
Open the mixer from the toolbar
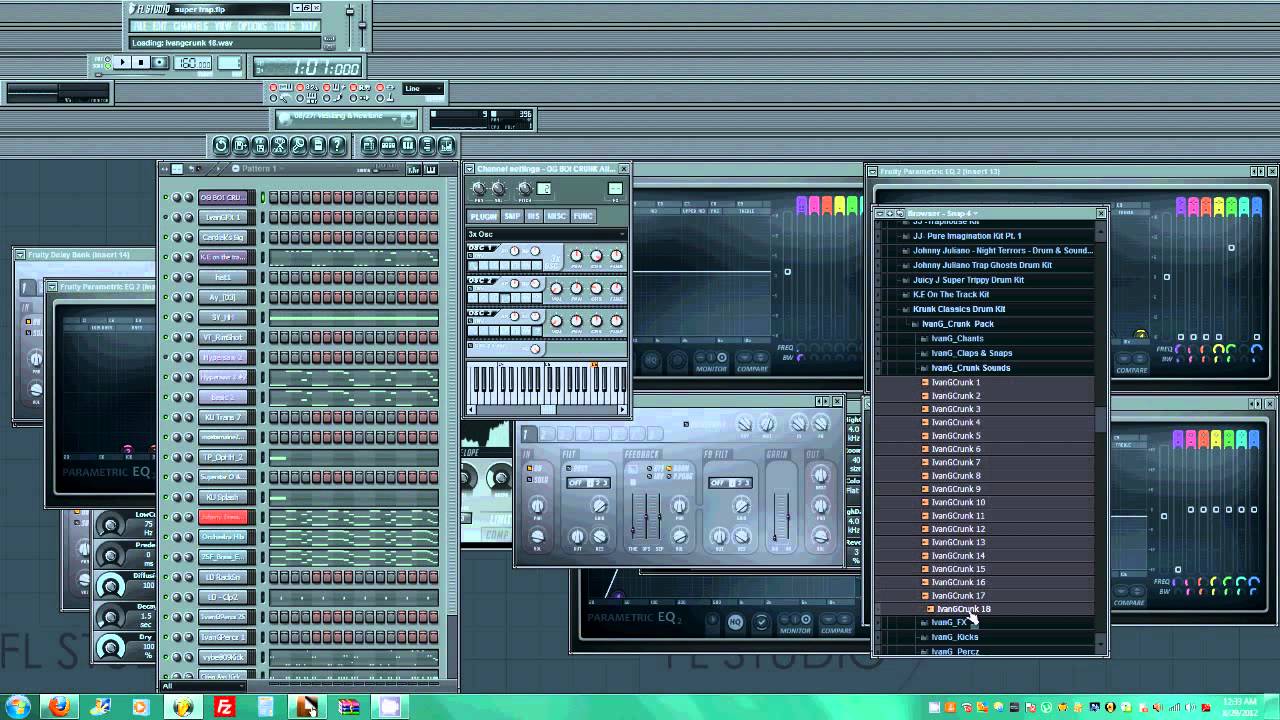[445, 146]
